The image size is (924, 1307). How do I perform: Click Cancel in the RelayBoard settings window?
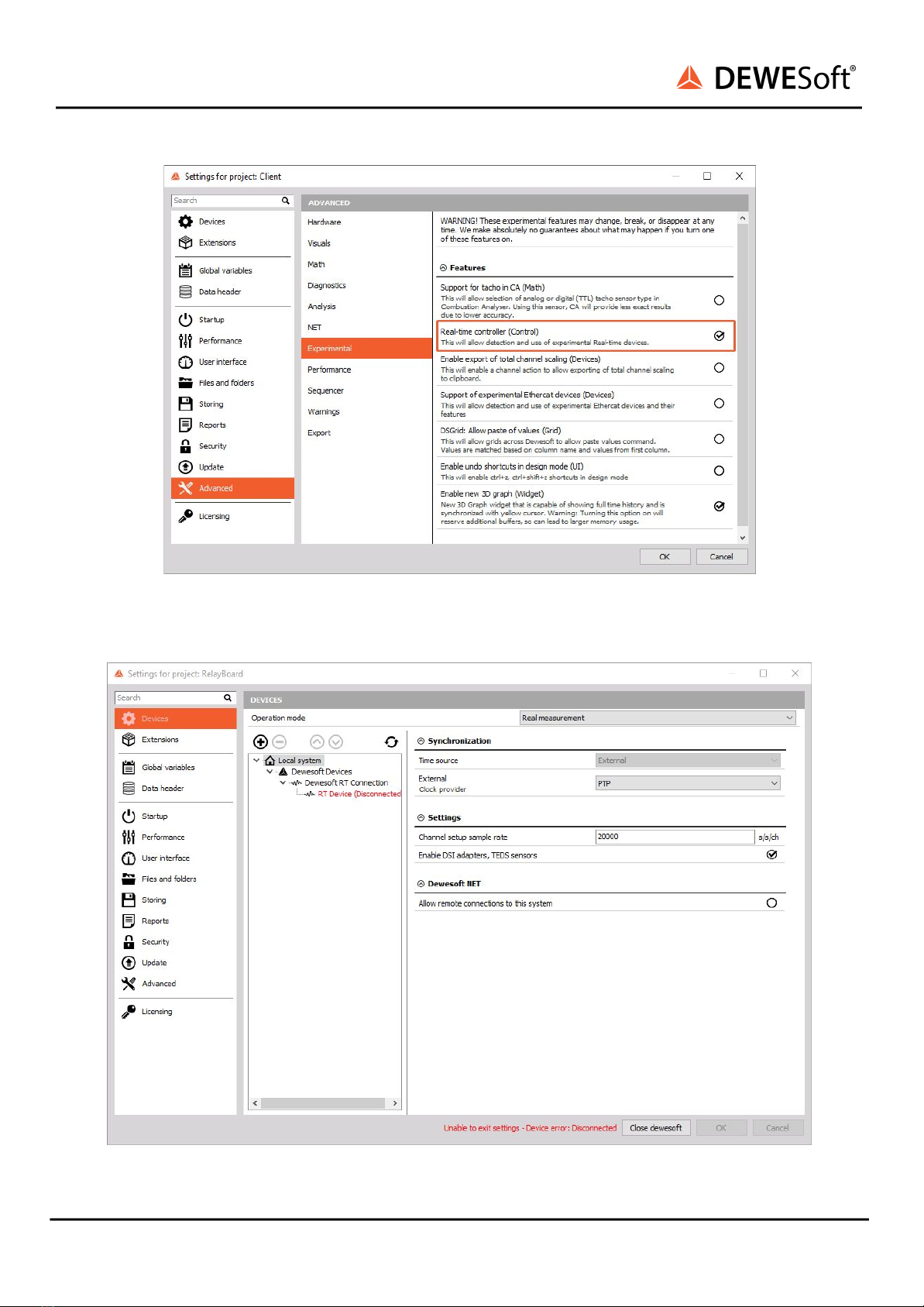click(778, 1128)
